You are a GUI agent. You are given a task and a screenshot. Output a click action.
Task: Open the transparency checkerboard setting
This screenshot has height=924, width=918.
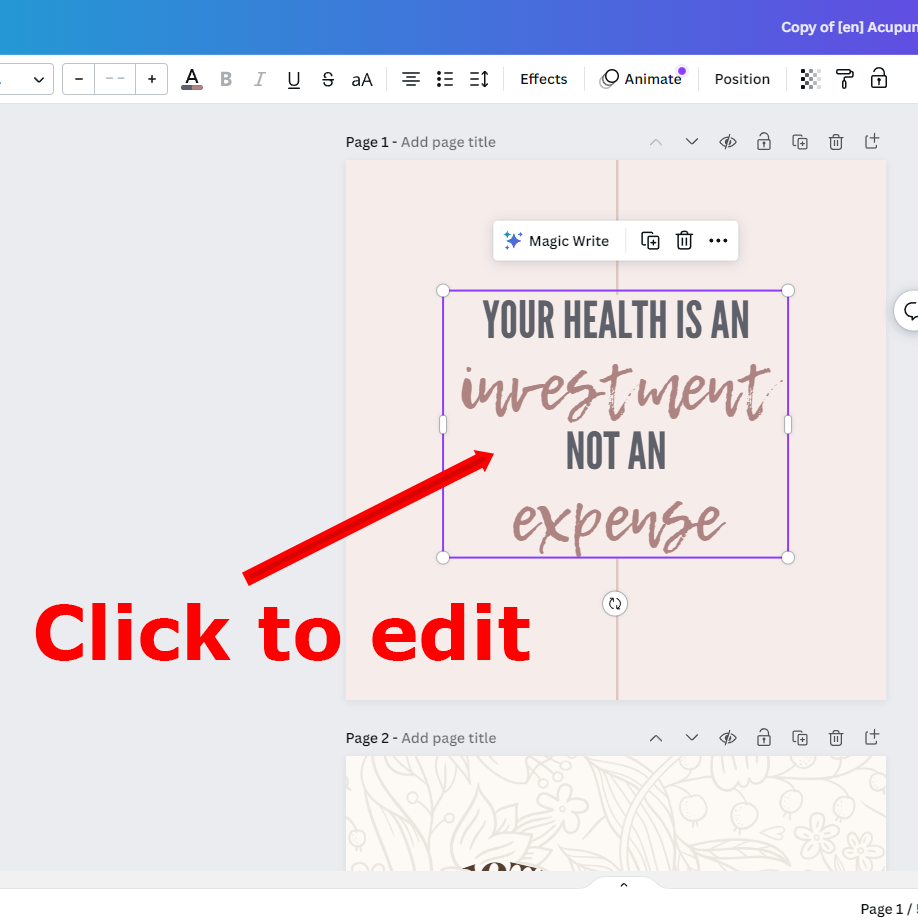(811, 79)
